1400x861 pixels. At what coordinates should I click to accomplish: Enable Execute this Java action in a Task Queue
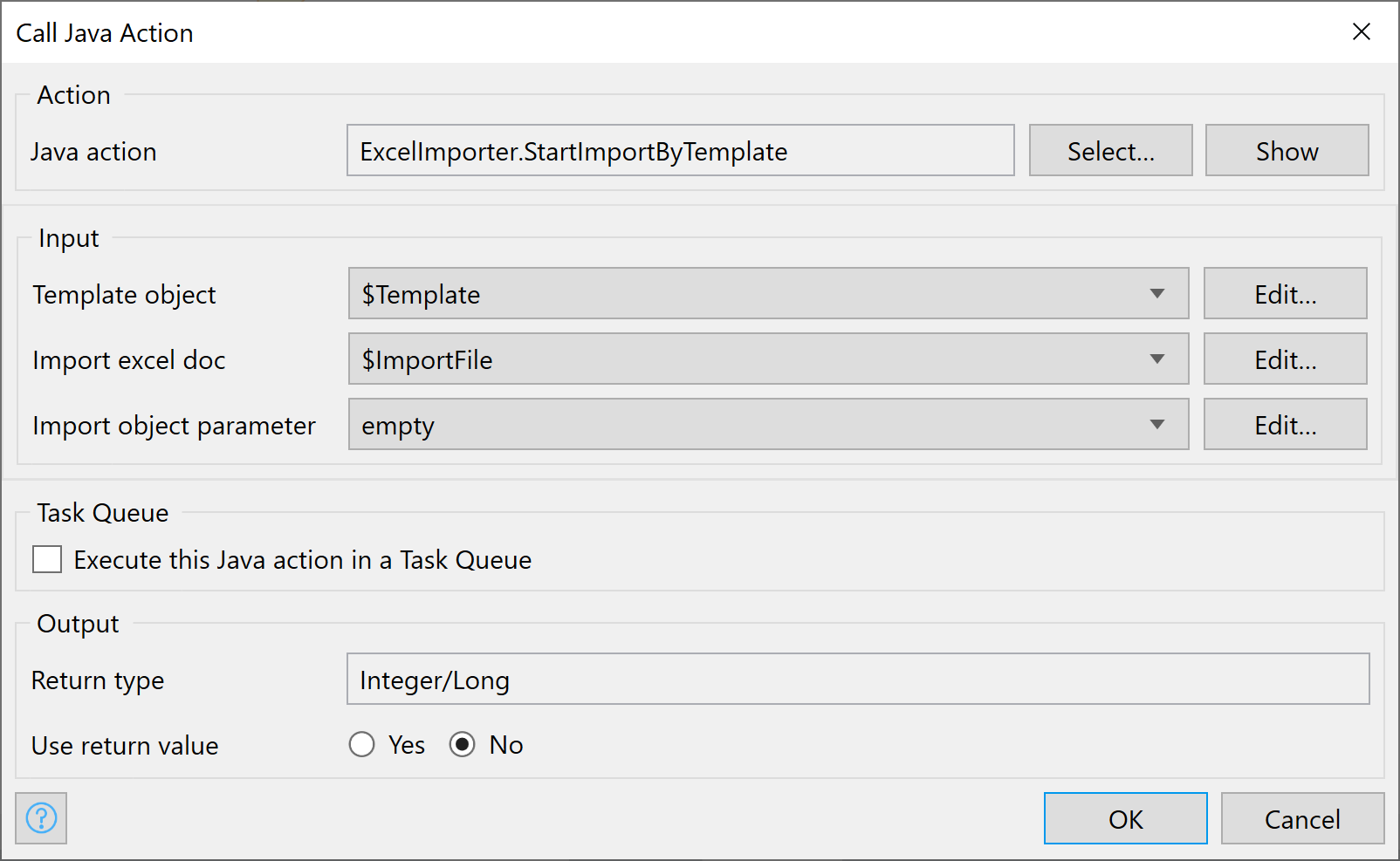pos(47,559)
